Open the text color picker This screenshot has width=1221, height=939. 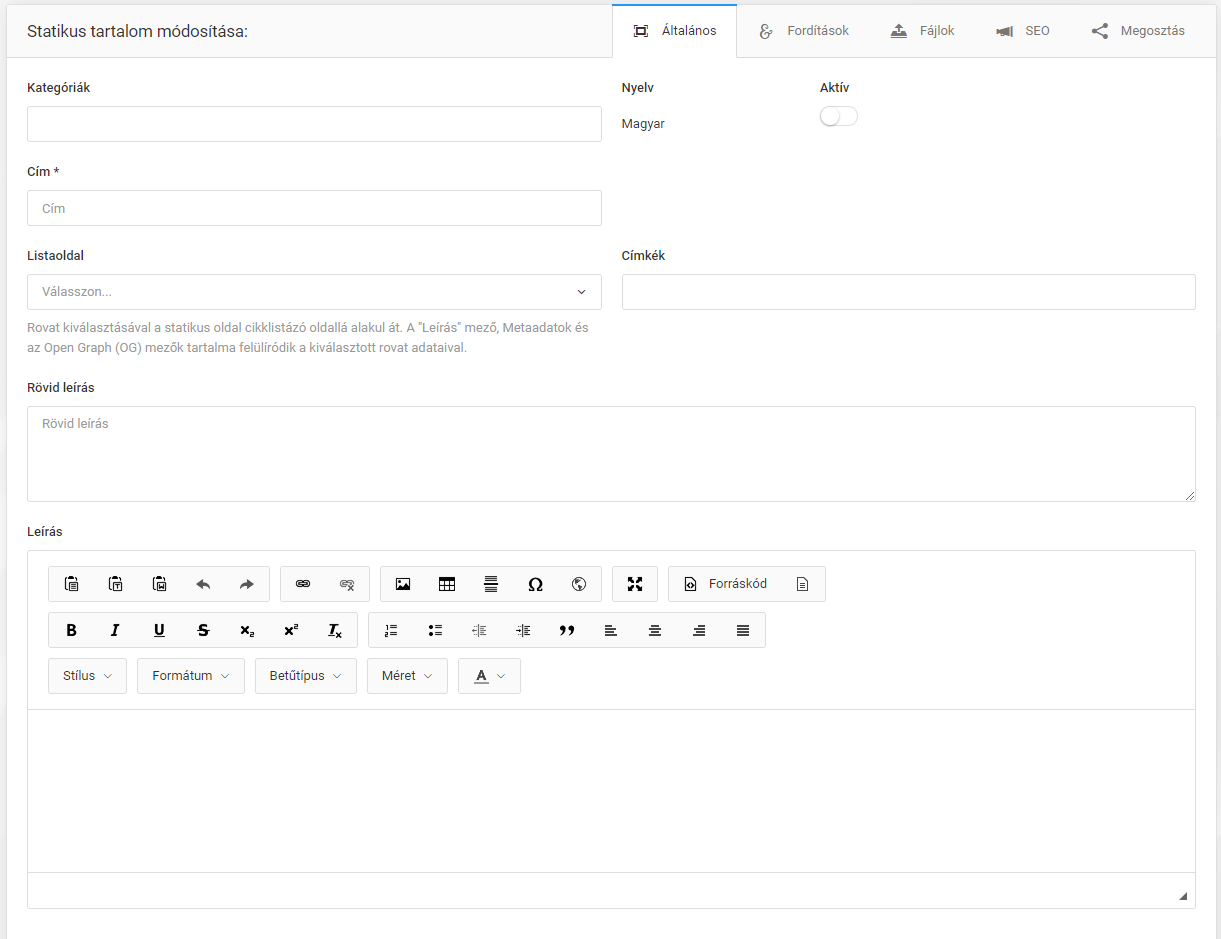[x=489, y=676]
